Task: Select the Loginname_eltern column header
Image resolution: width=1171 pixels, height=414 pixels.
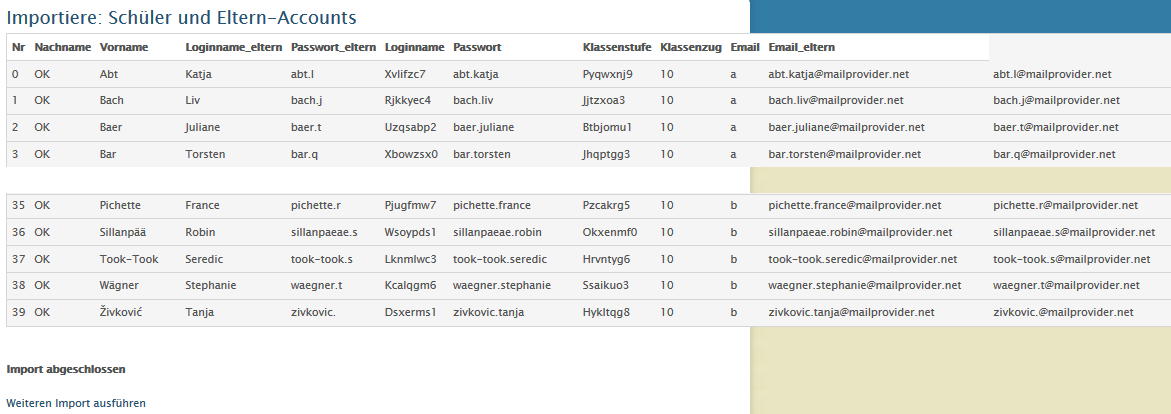Action: (234, 47)
